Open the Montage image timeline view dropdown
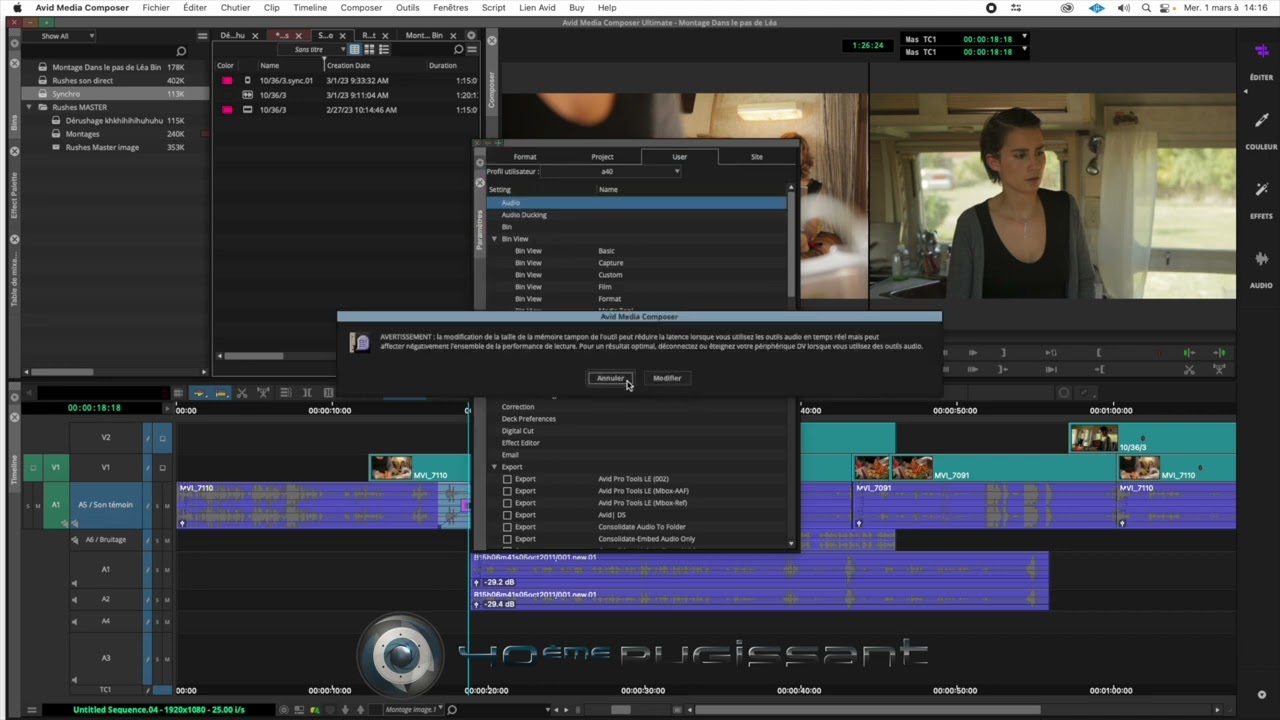The image size is (1280, 720). pyautogui.click(x=416, y=710)
